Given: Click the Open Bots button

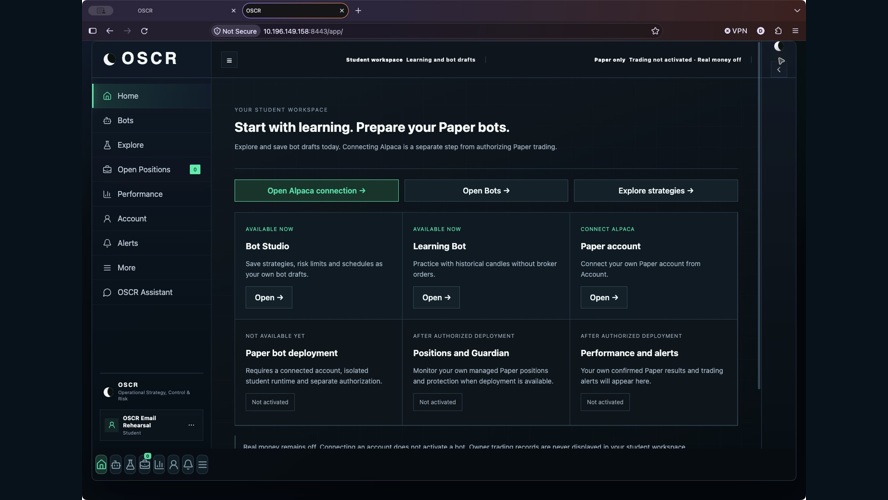Looking at the screenshot, I should (486, 191).
